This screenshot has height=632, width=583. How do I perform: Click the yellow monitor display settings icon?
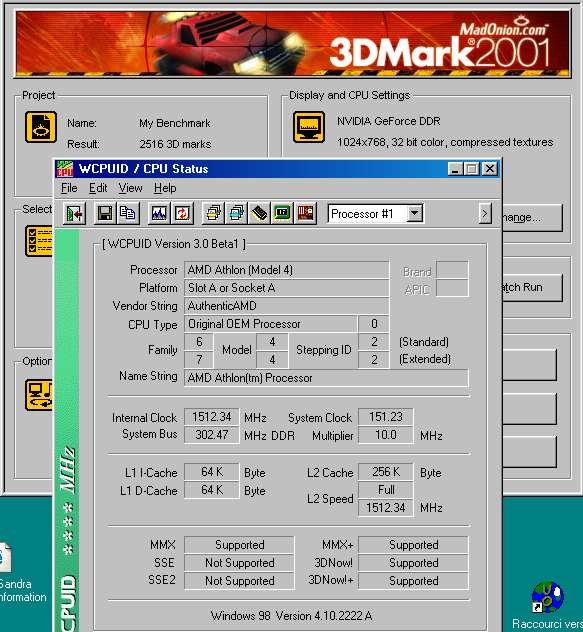click(309, 127)
